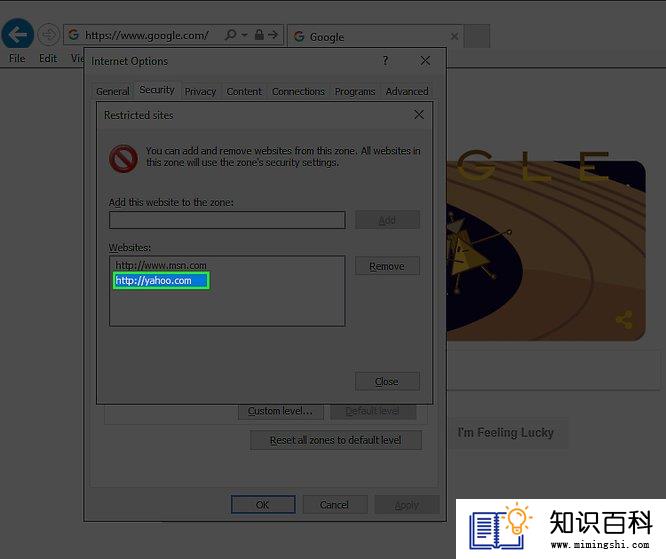The width and height of the screenshot is (666, 559).
Task: Open the File menu
Action: pos(17,58)
